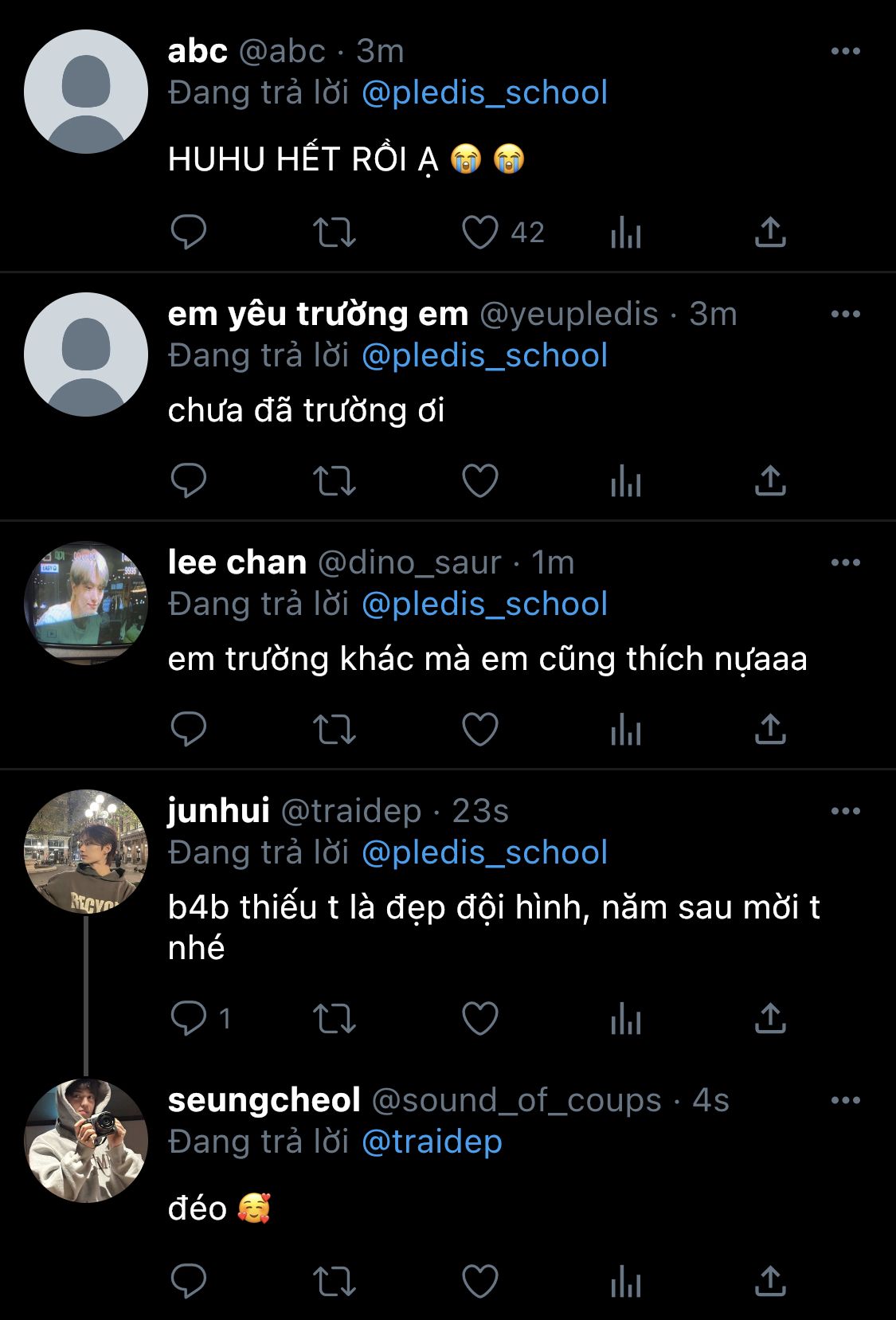Retweet abc's HUHU HẾT RỒI tweet
This screenshot has width=896, height=1320.
click(x=334, y=233)
